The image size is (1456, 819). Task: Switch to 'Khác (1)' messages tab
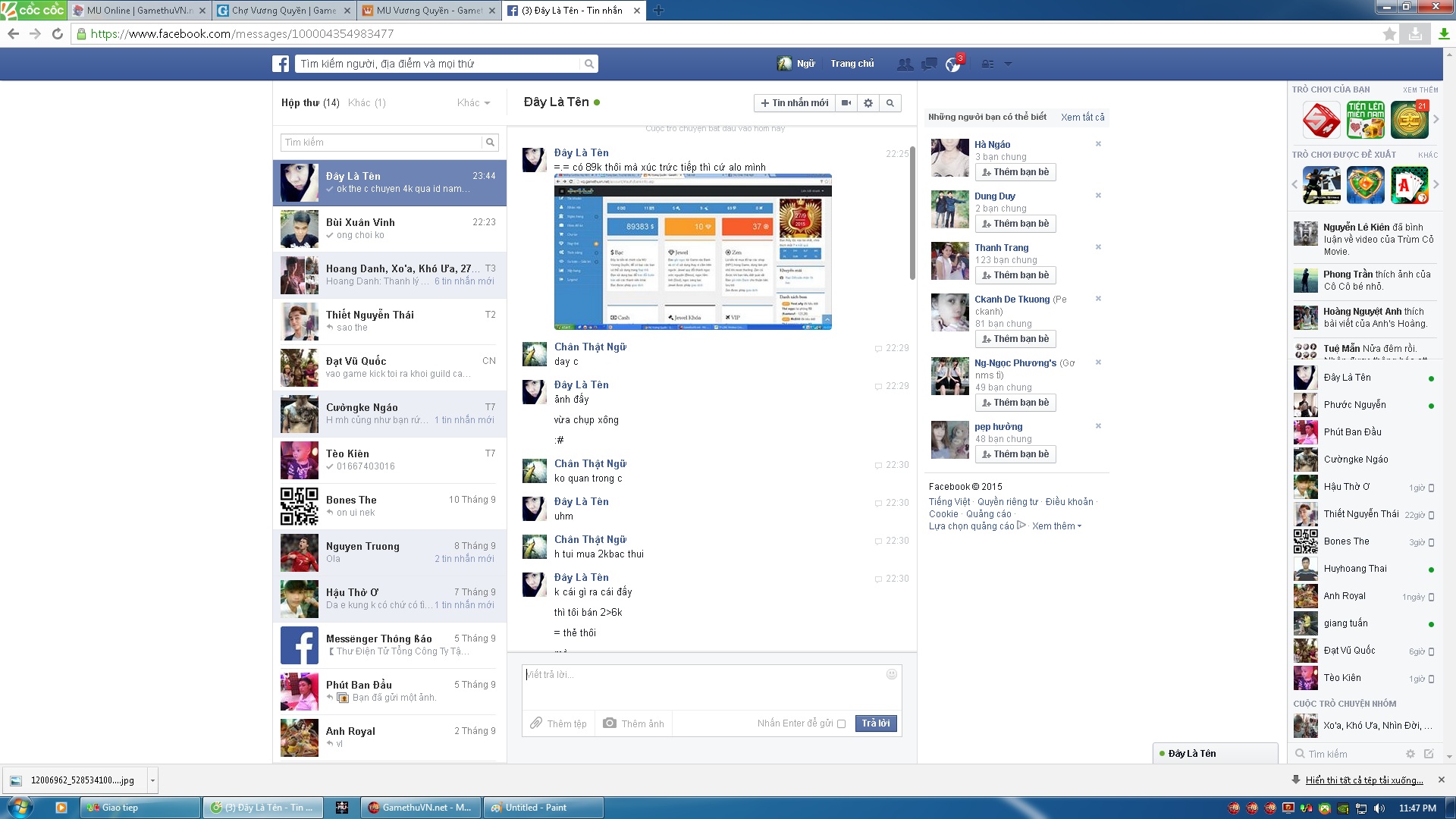click(x=366, y=103)
